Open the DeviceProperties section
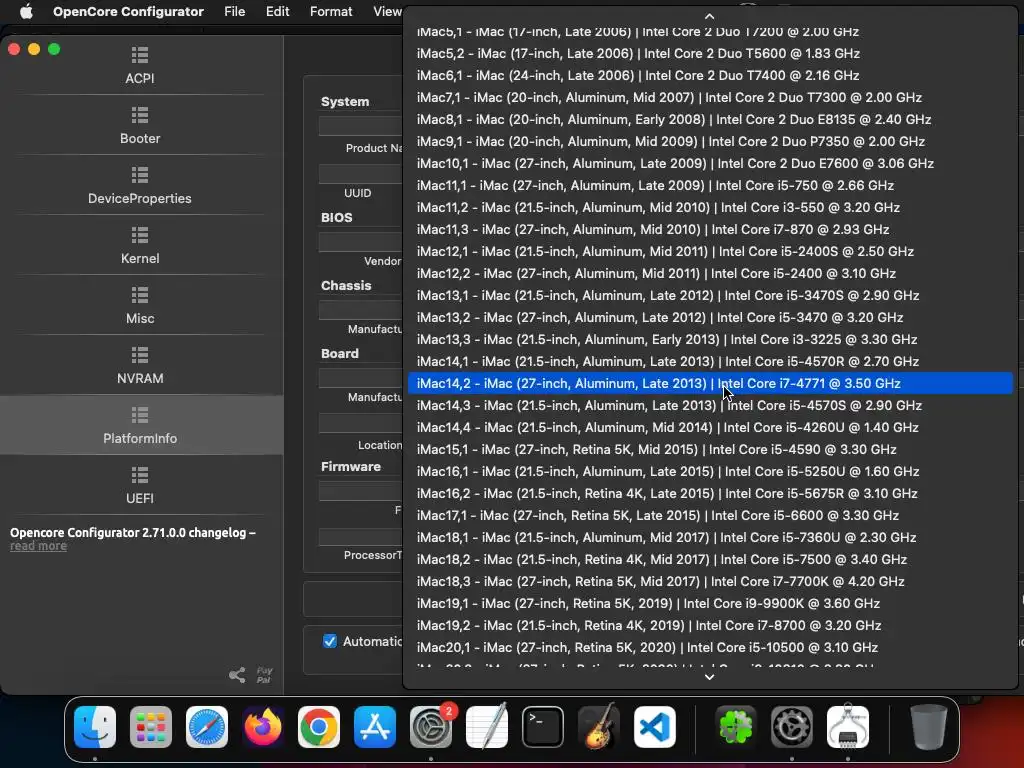Viewport: 1024px width, 768px height. (140, 185)
